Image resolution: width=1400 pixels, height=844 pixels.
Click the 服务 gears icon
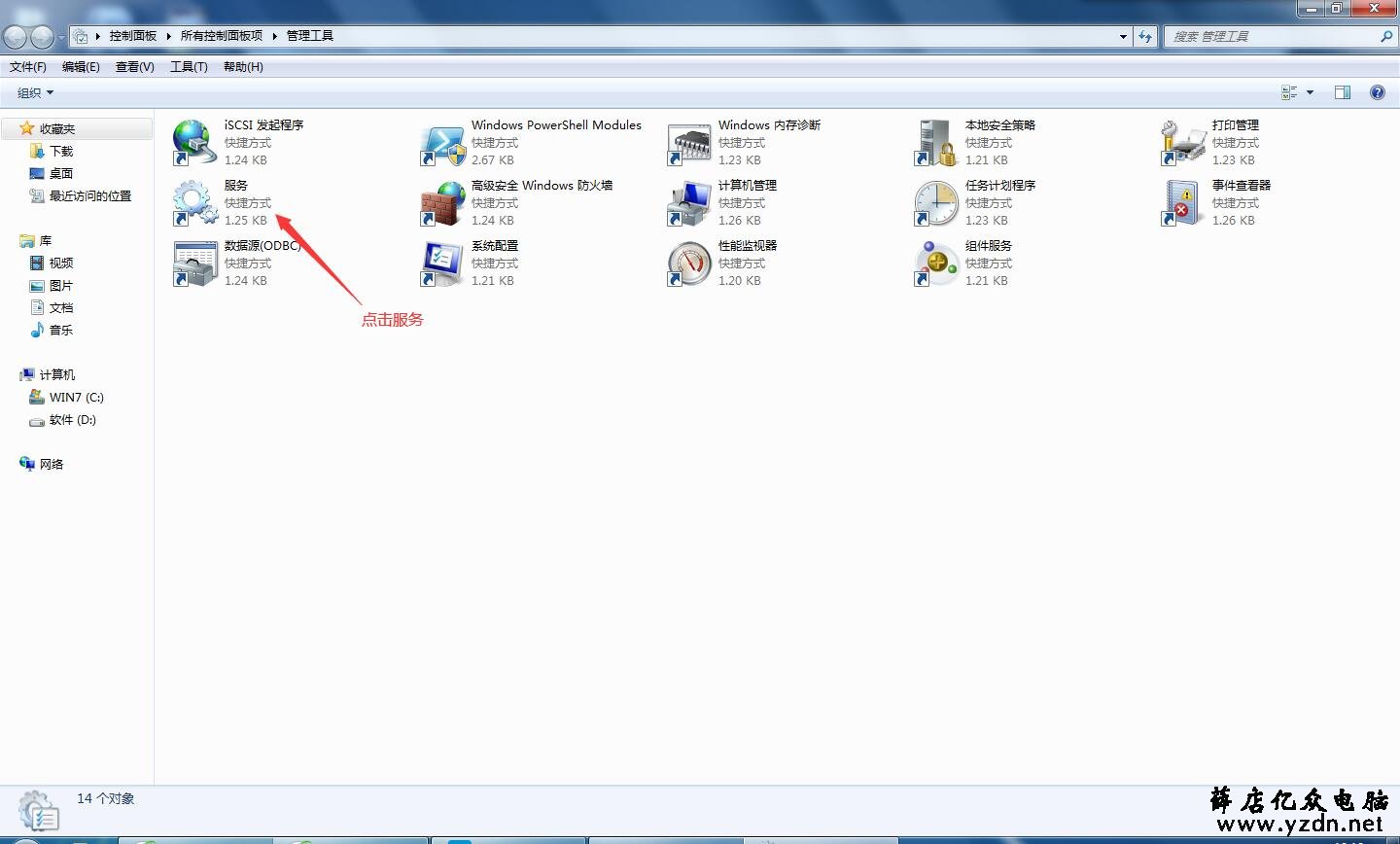[194, 202]
